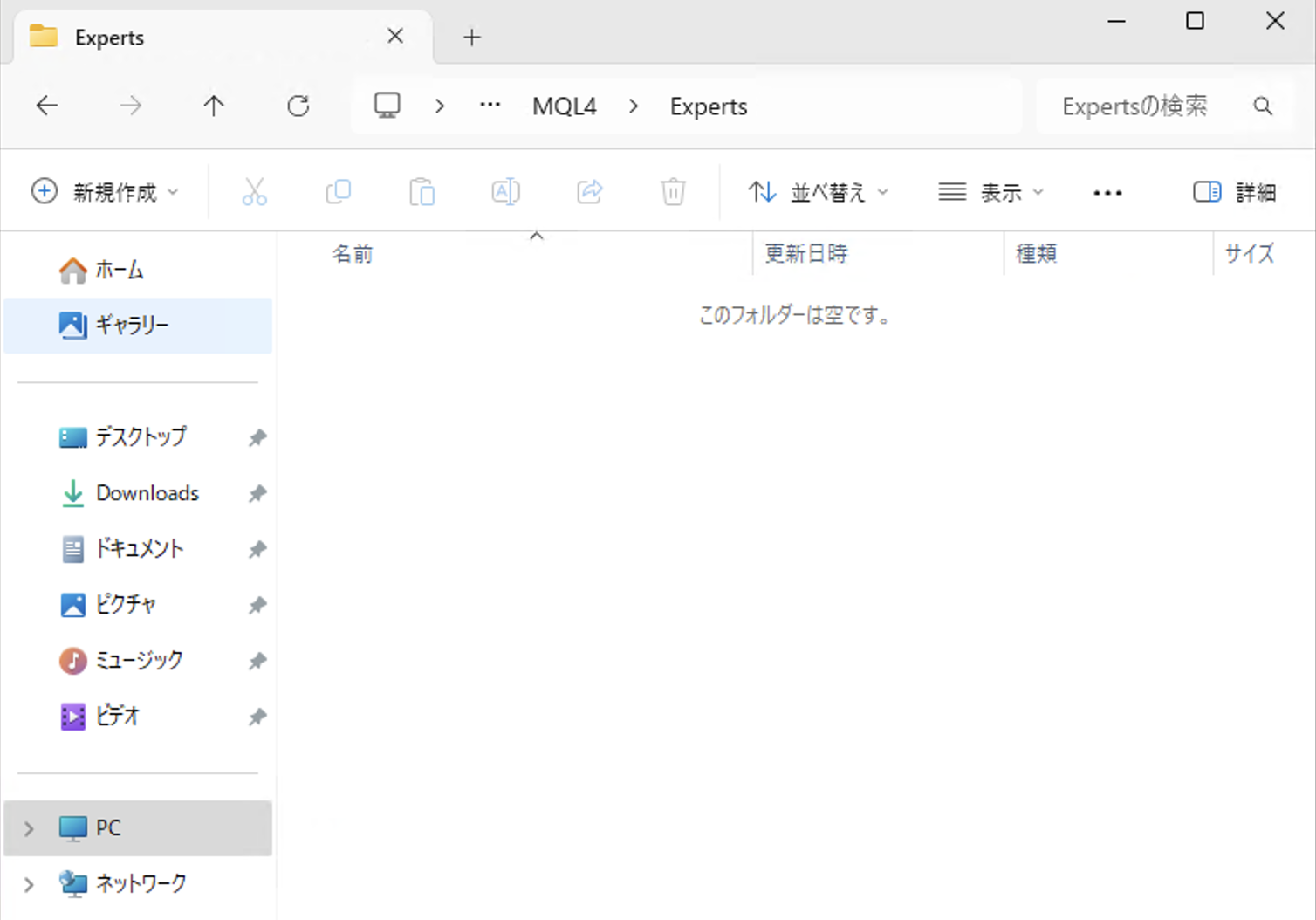This screenshot has width=1316, height=920.
Task: Add a new tab with plus button
Action: (x=471, y=38)
